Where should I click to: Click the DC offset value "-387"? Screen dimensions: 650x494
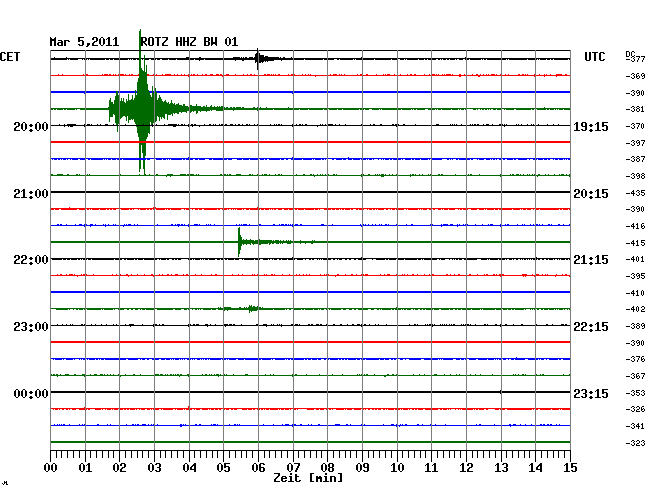635,159
